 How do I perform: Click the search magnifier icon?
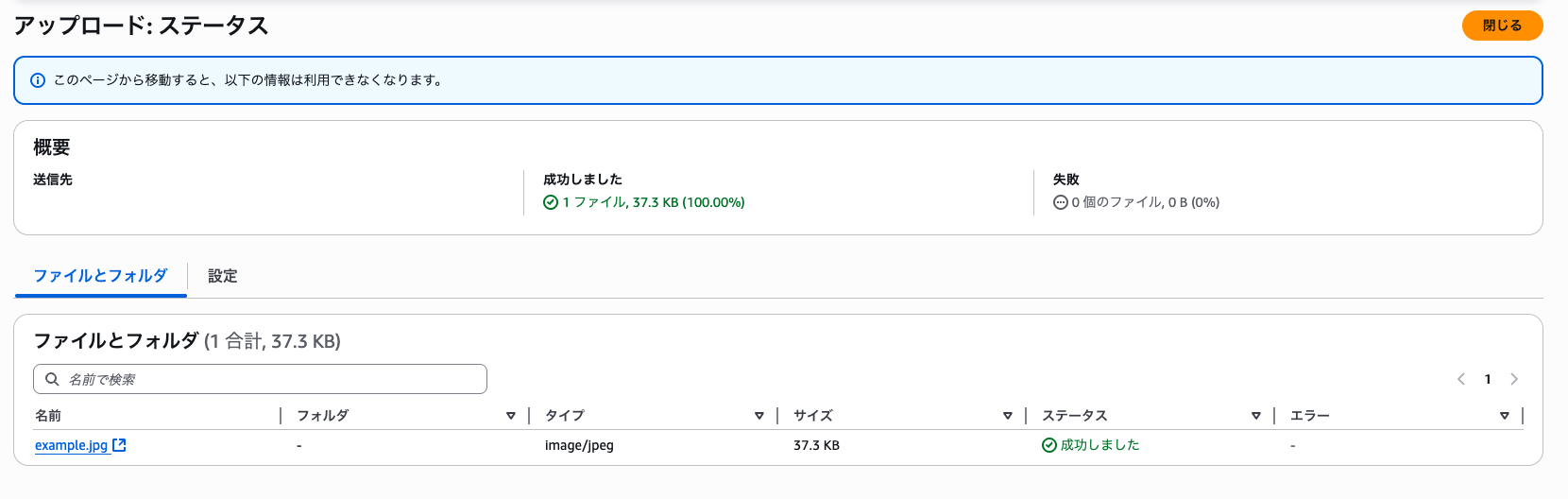(53, 379)
